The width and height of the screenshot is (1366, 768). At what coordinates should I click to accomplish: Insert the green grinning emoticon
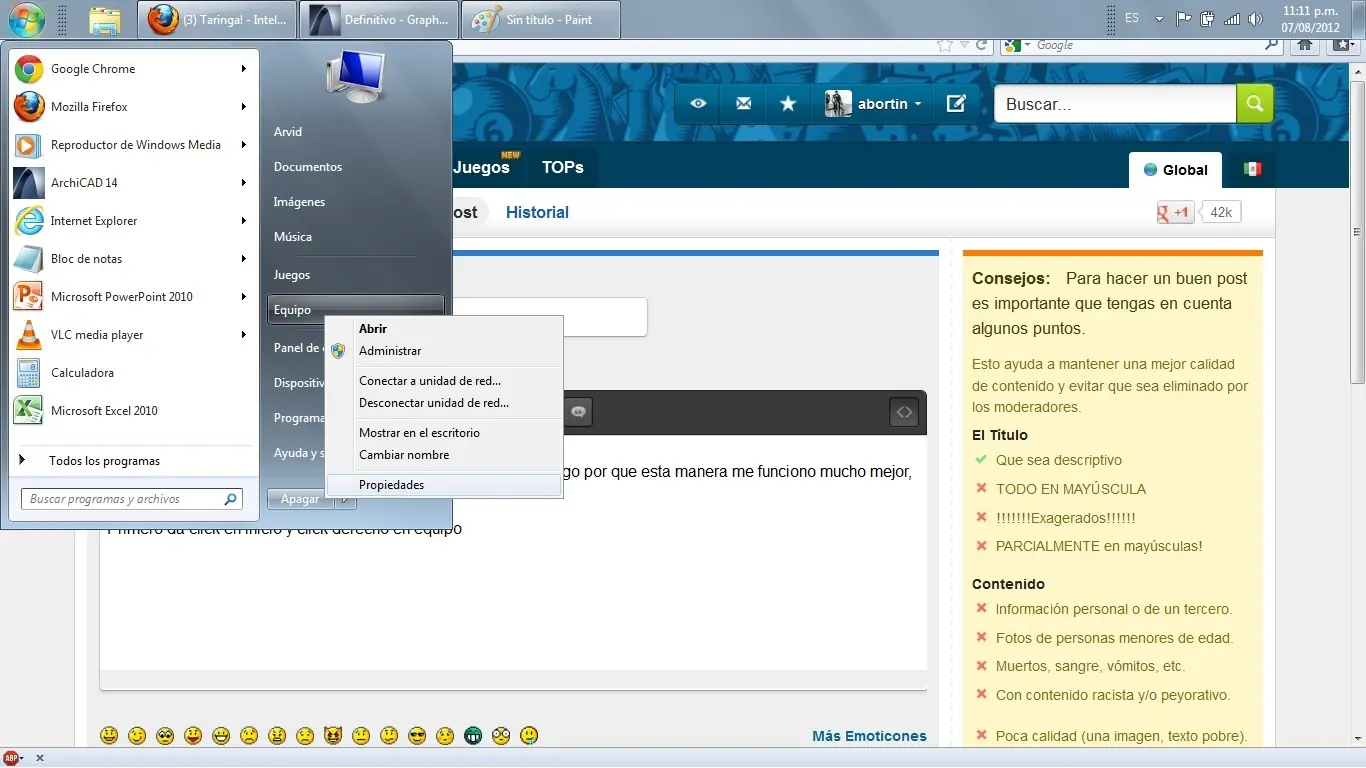471,735
